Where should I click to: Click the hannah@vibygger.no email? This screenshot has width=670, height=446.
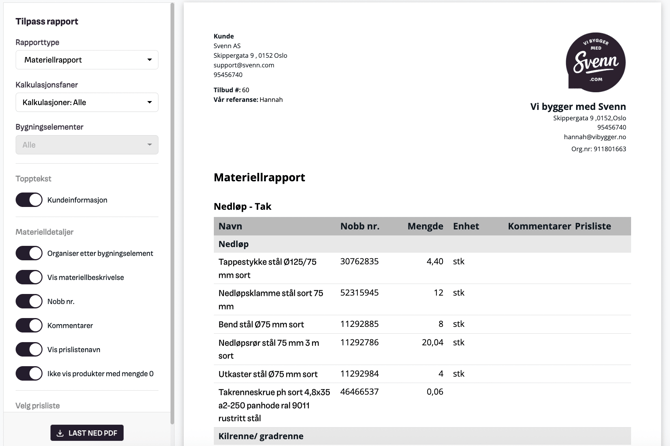(594, 137)
